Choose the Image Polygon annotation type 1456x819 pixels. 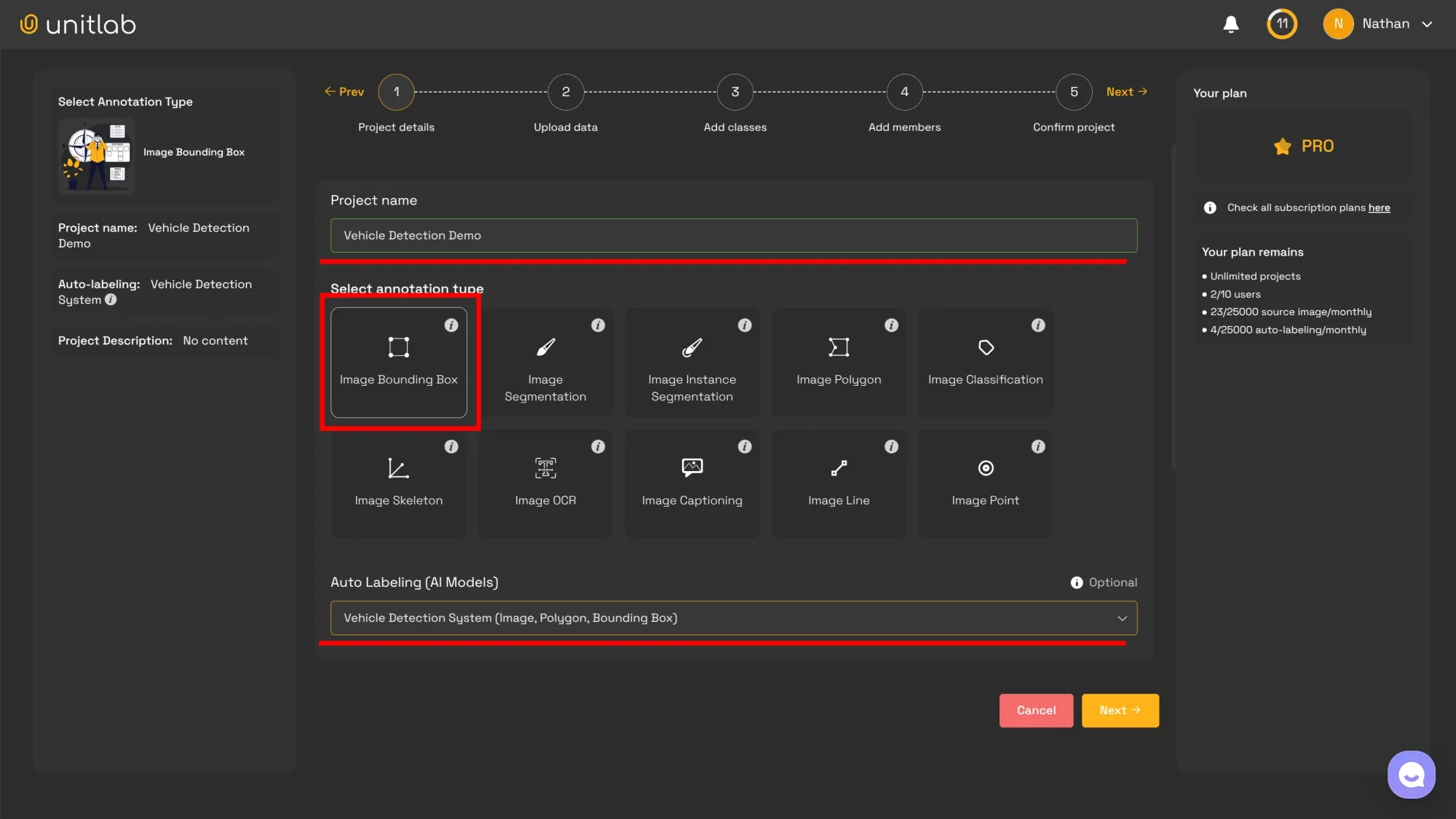point(839,363)
